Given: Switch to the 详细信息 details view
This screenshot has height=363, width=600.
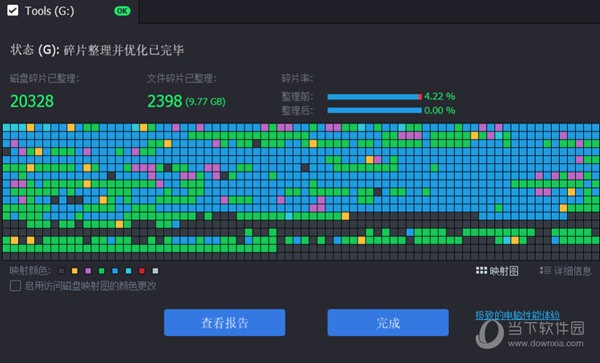Looking at the screenshot, I should (566, 271).
